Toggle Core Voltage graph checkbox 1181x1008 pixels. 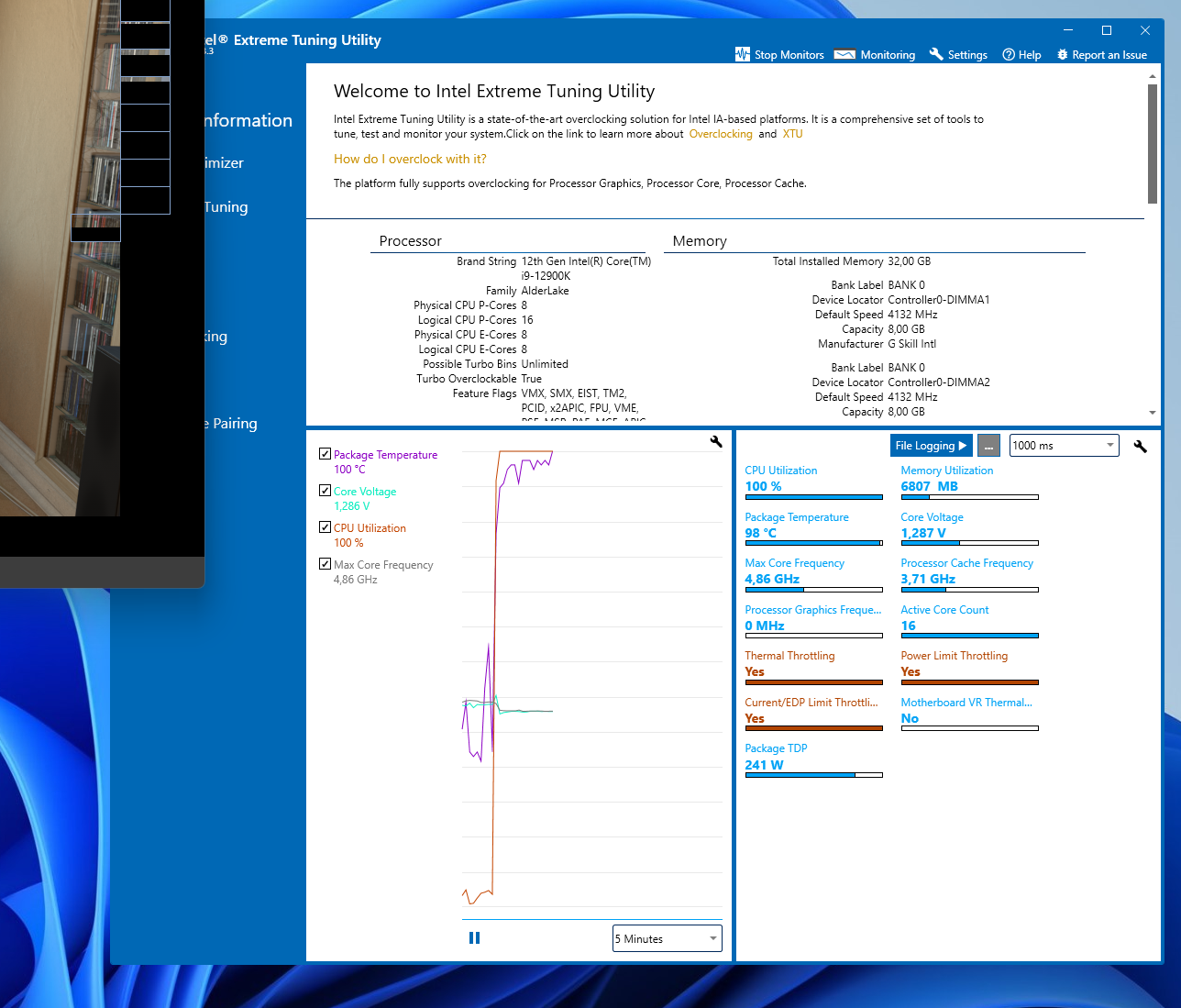coord(325,491)
